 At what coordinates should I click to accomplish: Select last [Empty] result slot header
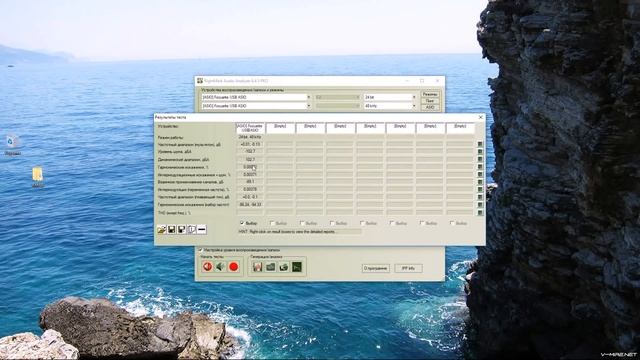tap(460, 128)
